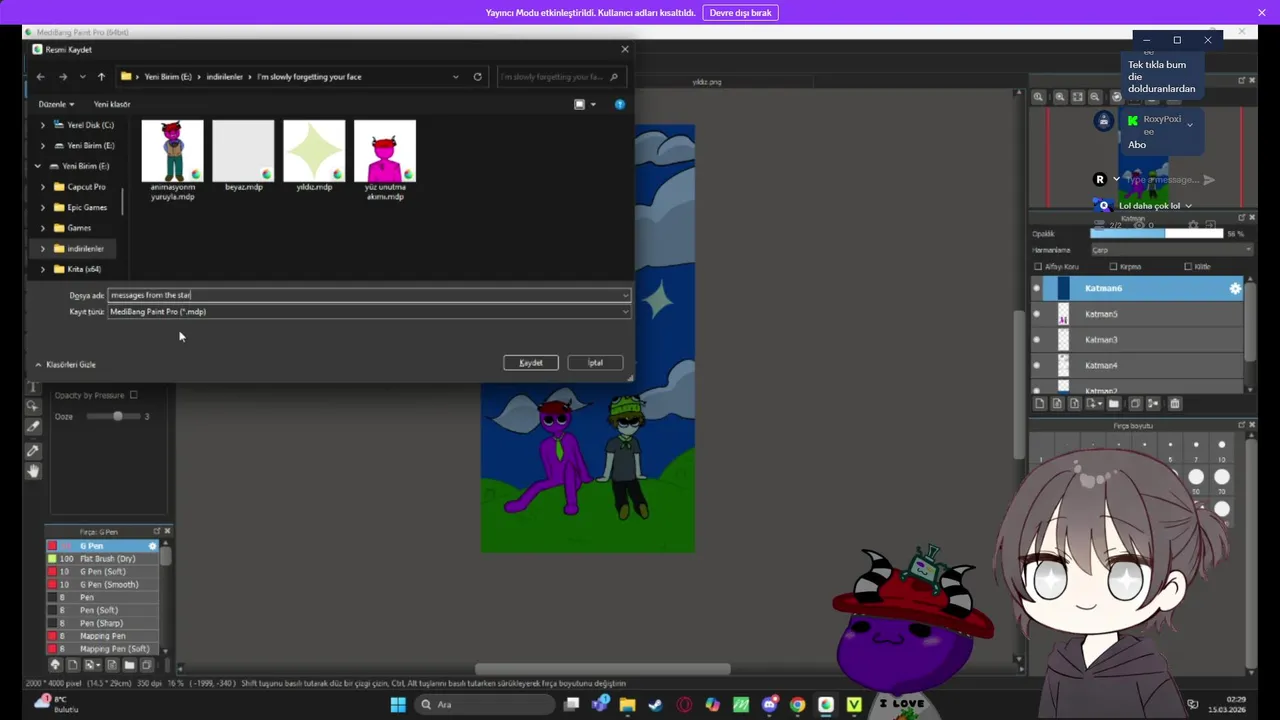Open the Düzenle dropdown in save dialog

point(56,104)
